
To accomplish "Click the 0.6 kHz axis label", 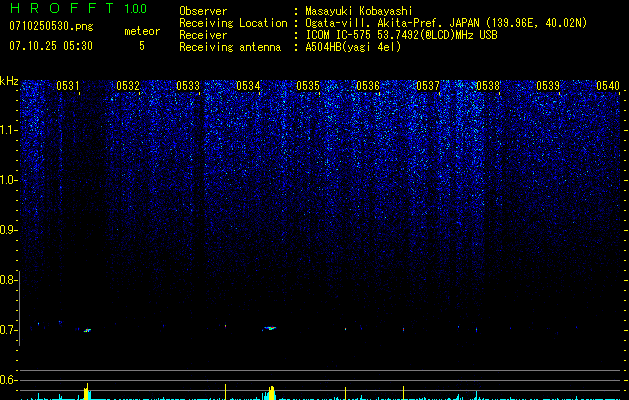I will pyautogui.click(x=8, y=380).
